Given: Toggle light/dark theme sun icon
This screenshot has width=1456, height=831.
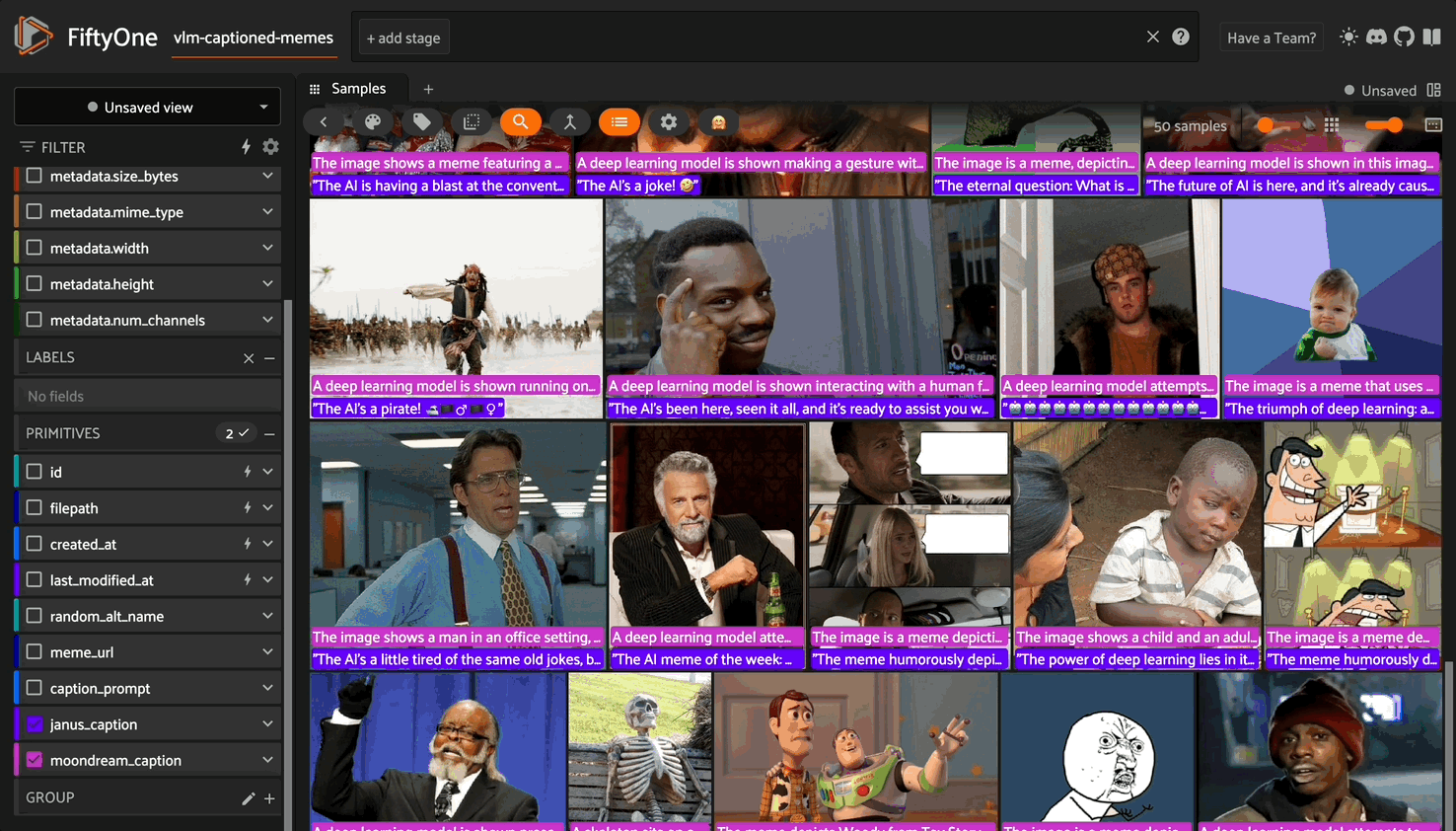Looking at the screenshot, I should pos(1348,37).
